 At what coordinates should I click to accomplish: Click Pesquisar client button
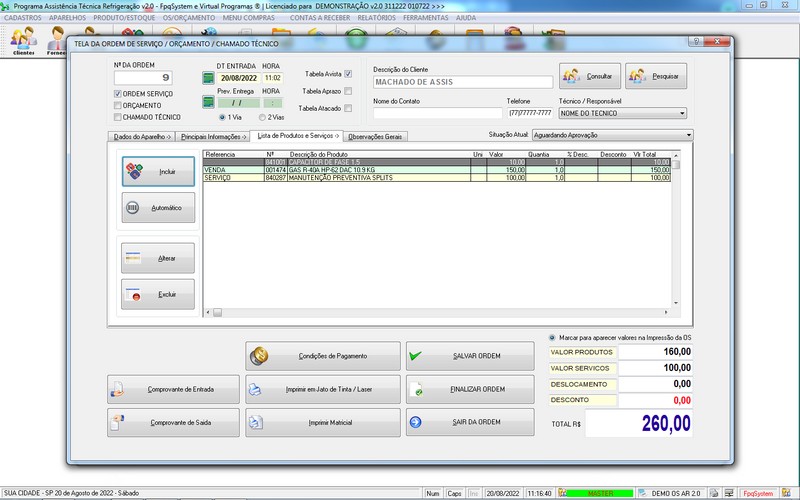point(656,76)
